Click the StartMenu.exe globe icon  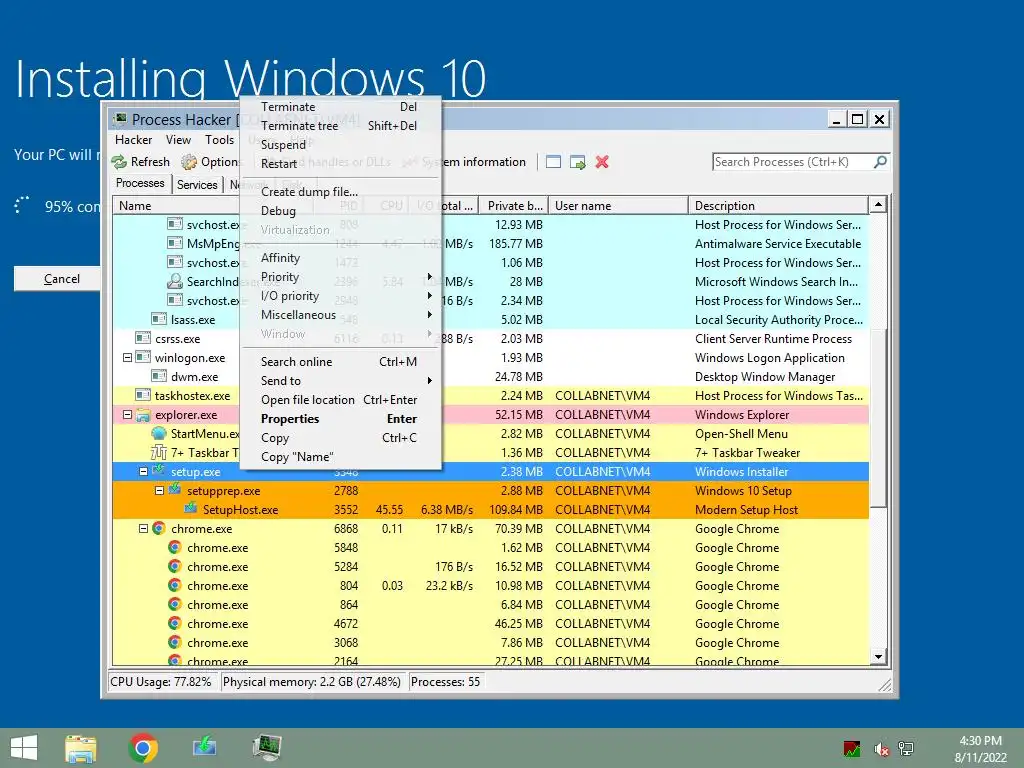(159, 434)
